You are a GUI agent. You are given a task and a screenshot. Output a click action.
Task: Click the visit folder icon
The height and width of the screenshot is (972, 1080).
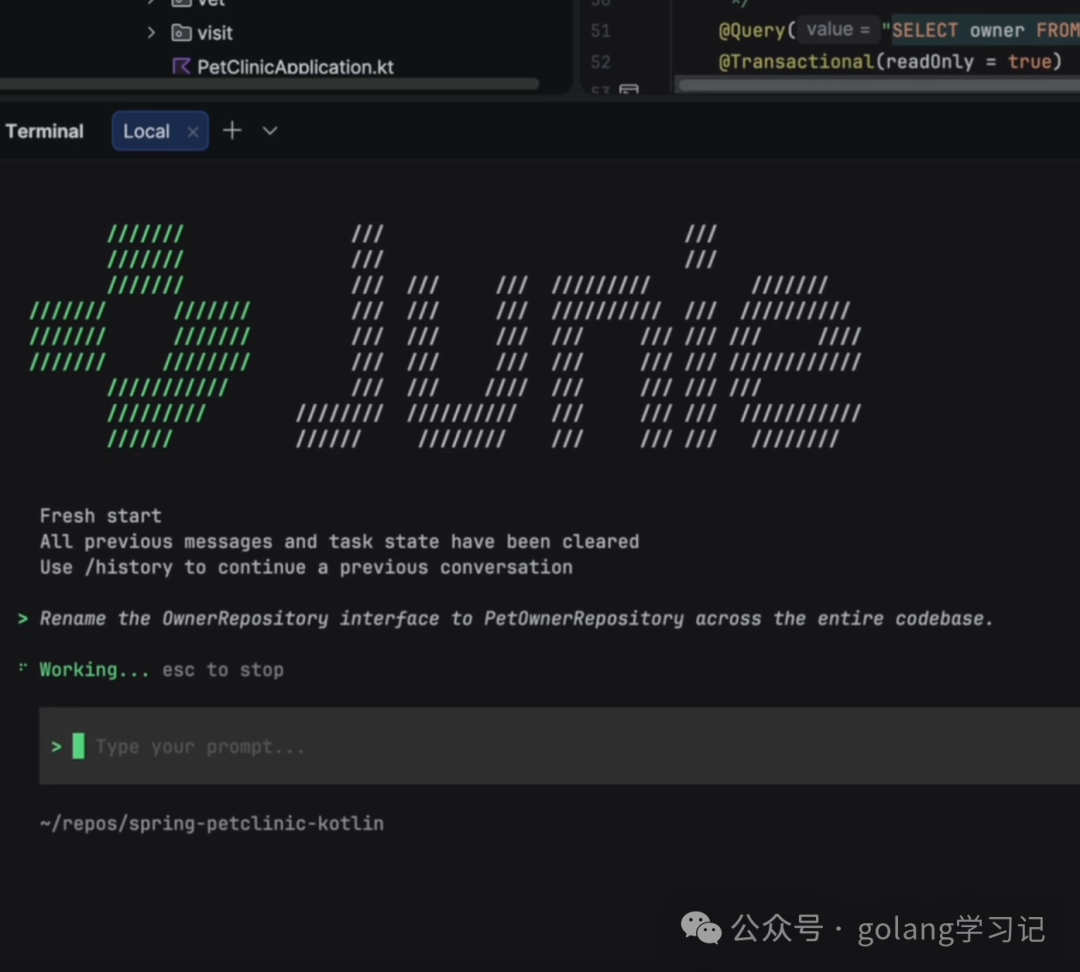(x=182, y=32)
